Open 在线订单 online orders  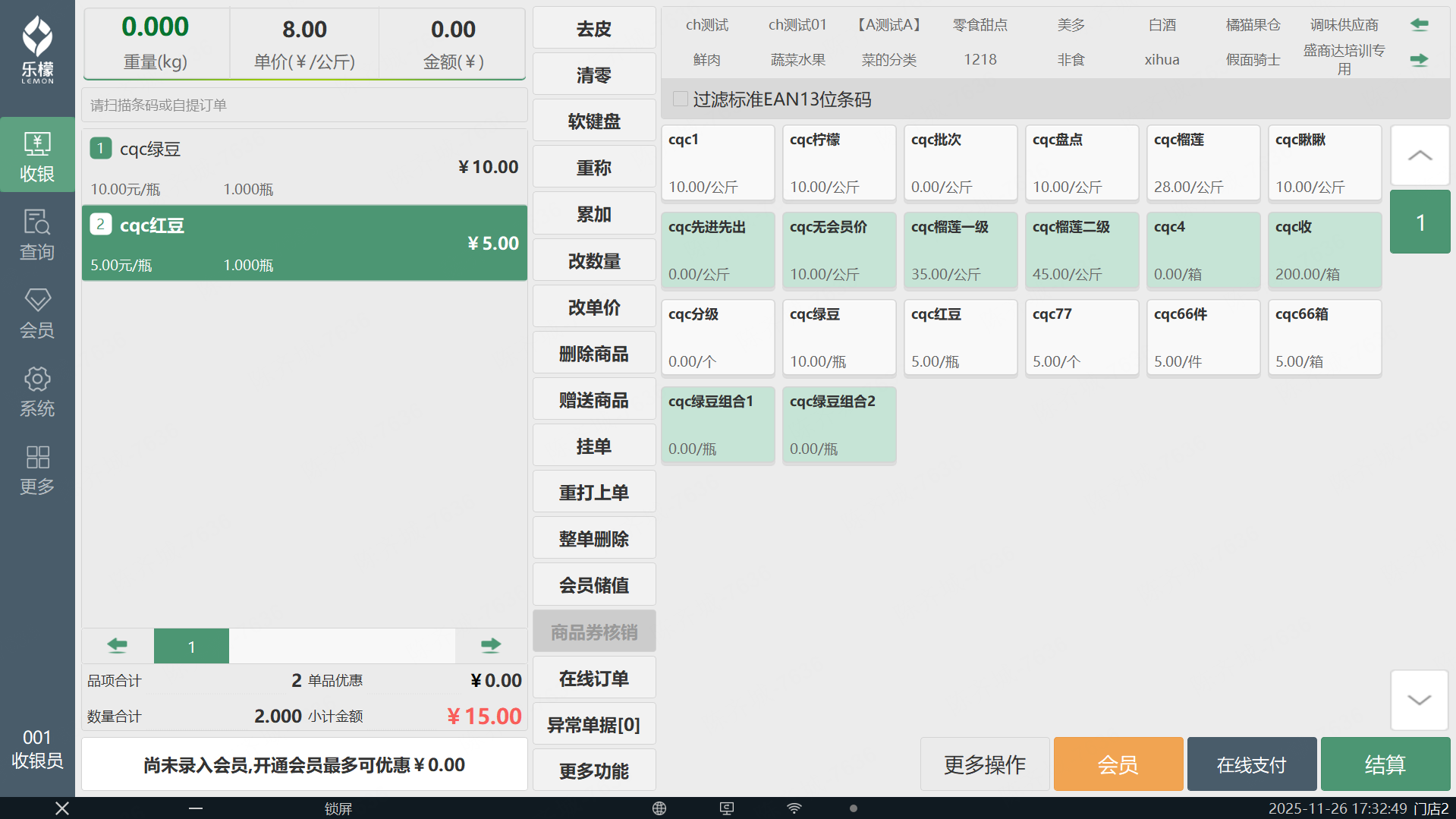594,679
